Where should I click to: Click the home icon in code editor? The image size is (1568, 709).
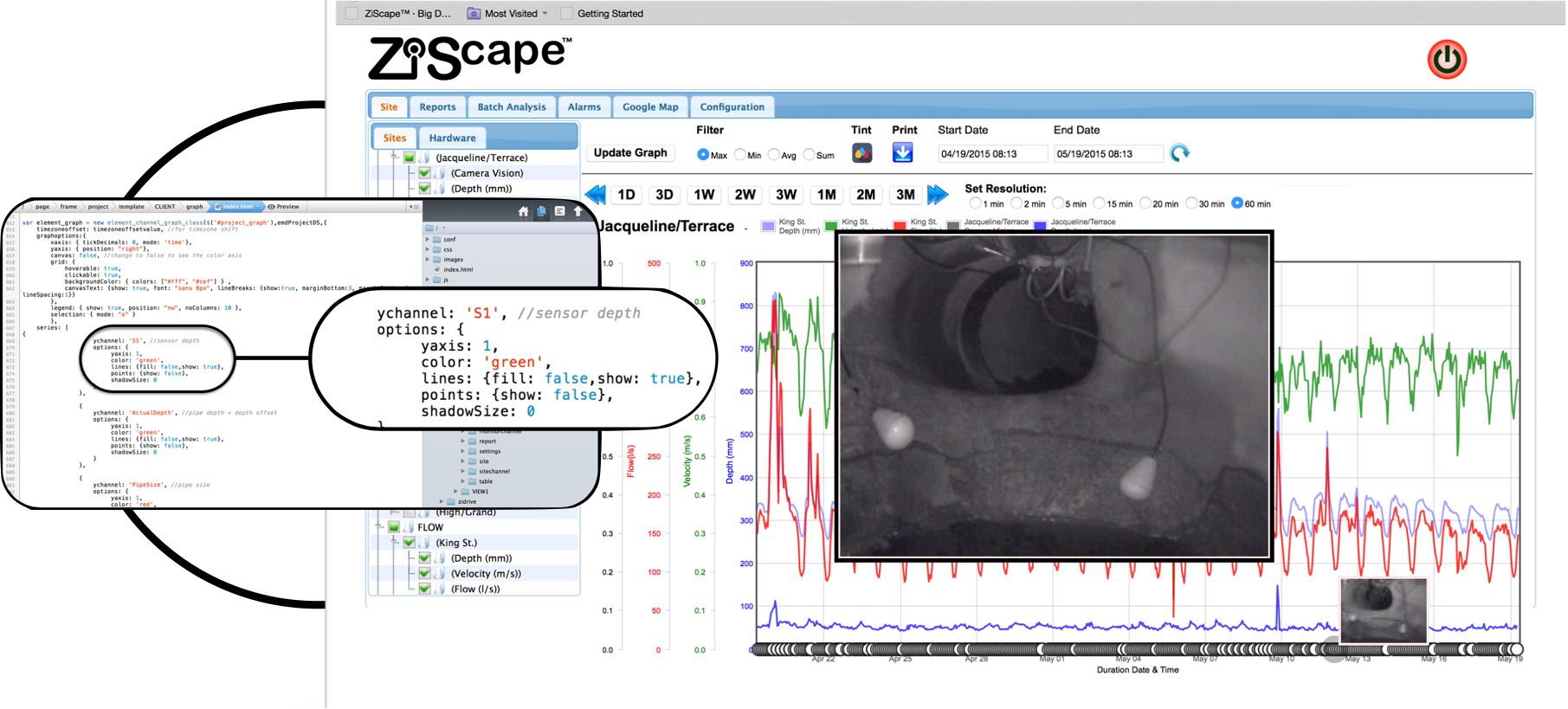pos(523,211)
